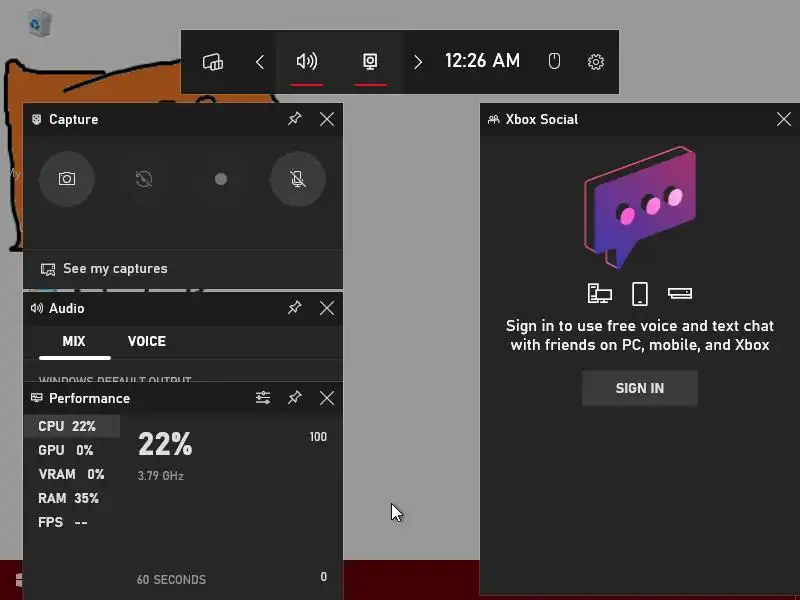Viewport: 800px width, 600px height.
Task: Switch to the MIX tab
Action: 74,341
